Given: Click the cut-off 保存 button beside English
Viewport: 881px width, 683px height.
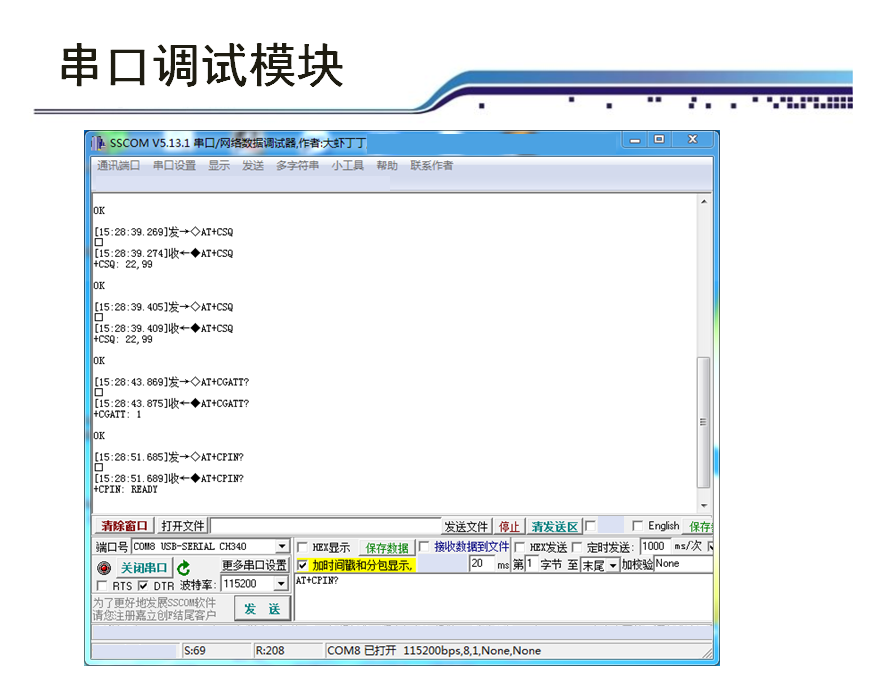Looking at the screenshot, I should [x=700, y=526].
